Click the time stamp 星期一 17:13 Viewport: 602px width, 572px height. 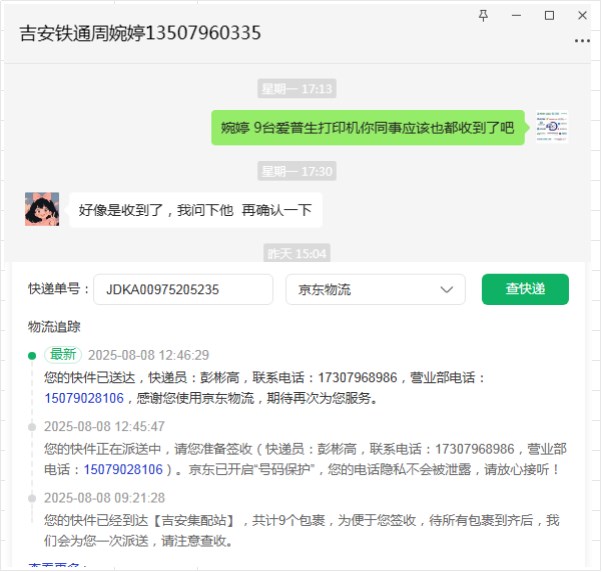click(297, 89)
